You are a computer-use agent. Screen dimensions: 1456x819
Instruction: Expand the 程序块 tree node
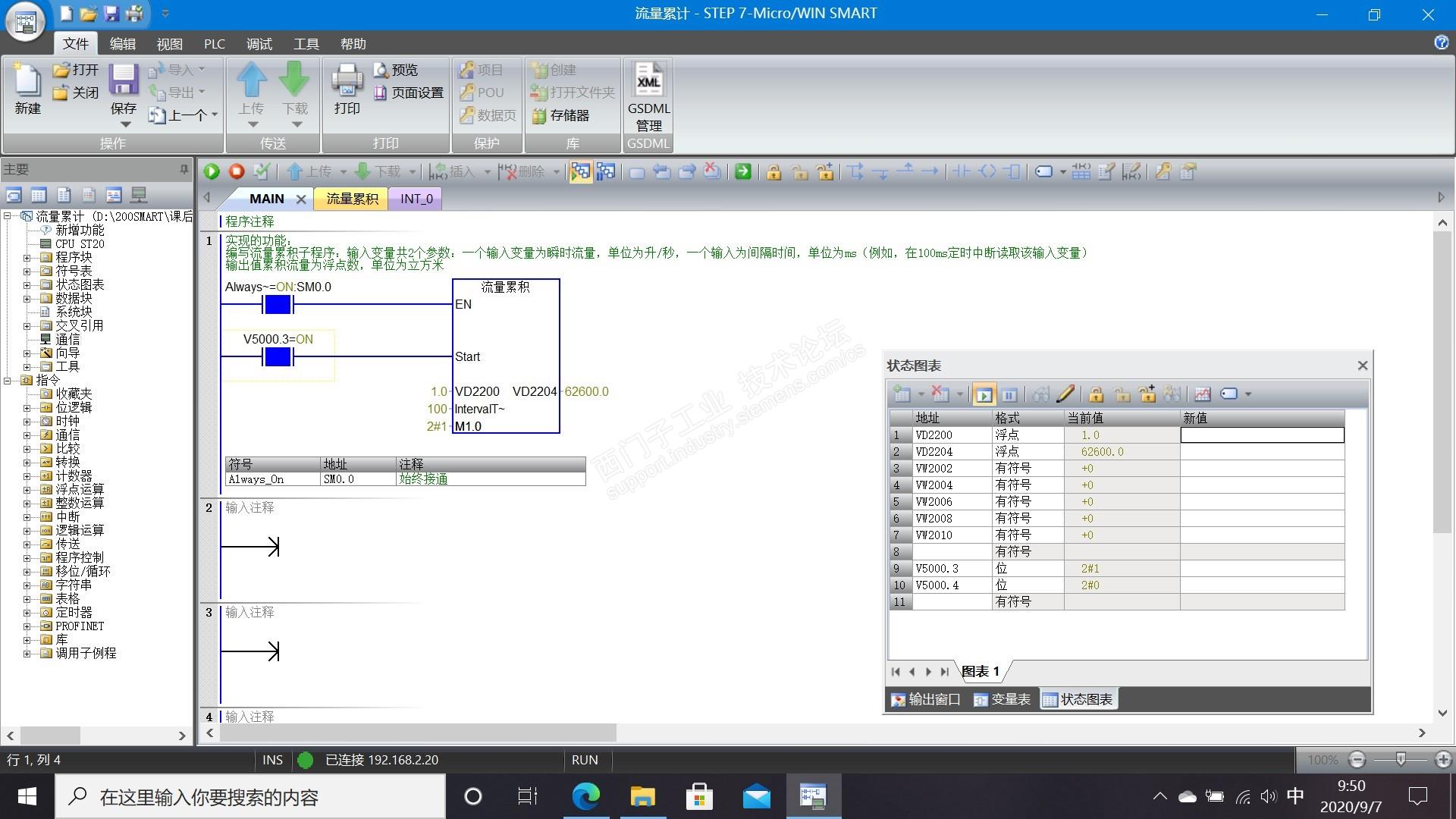(x=27, y=258)
